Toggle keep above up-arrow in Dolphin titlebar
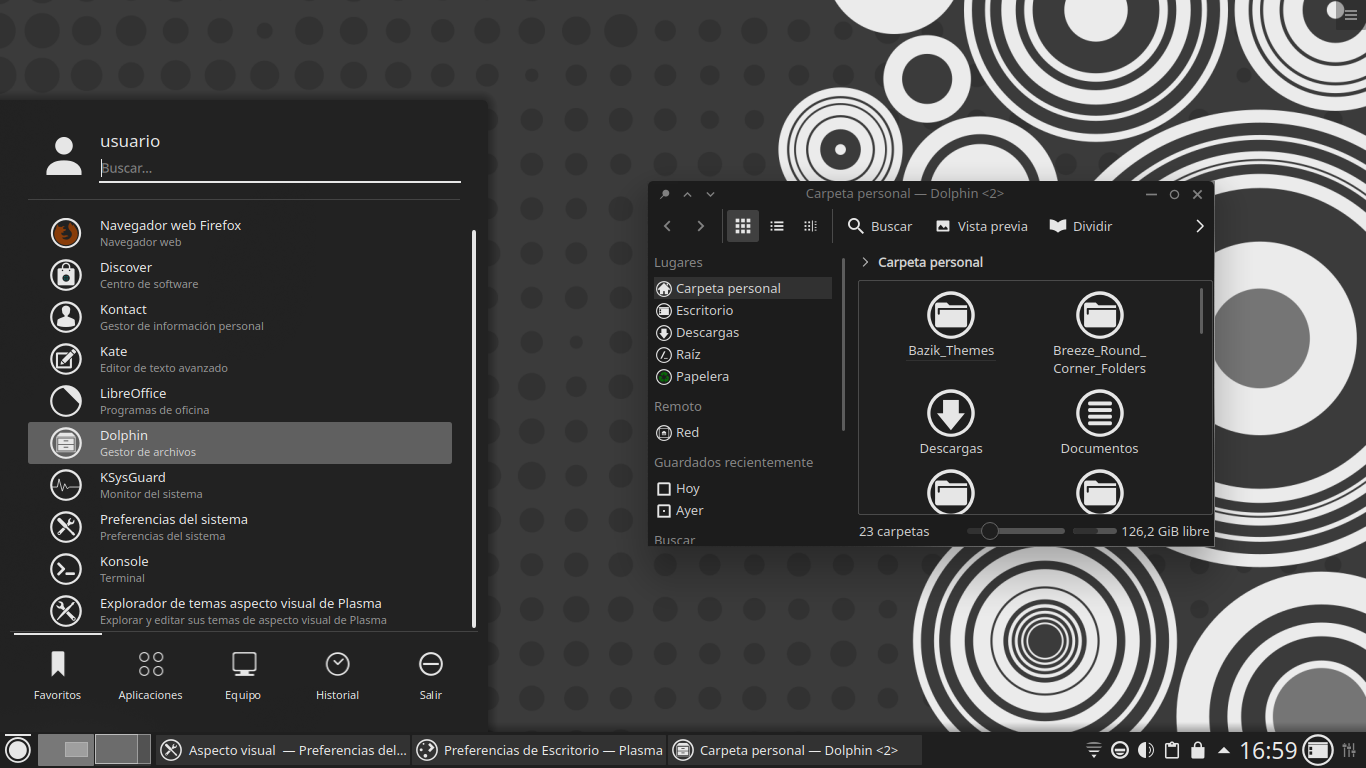The width and height of the screenshot is (1366, 768). [x=687, y=194]
